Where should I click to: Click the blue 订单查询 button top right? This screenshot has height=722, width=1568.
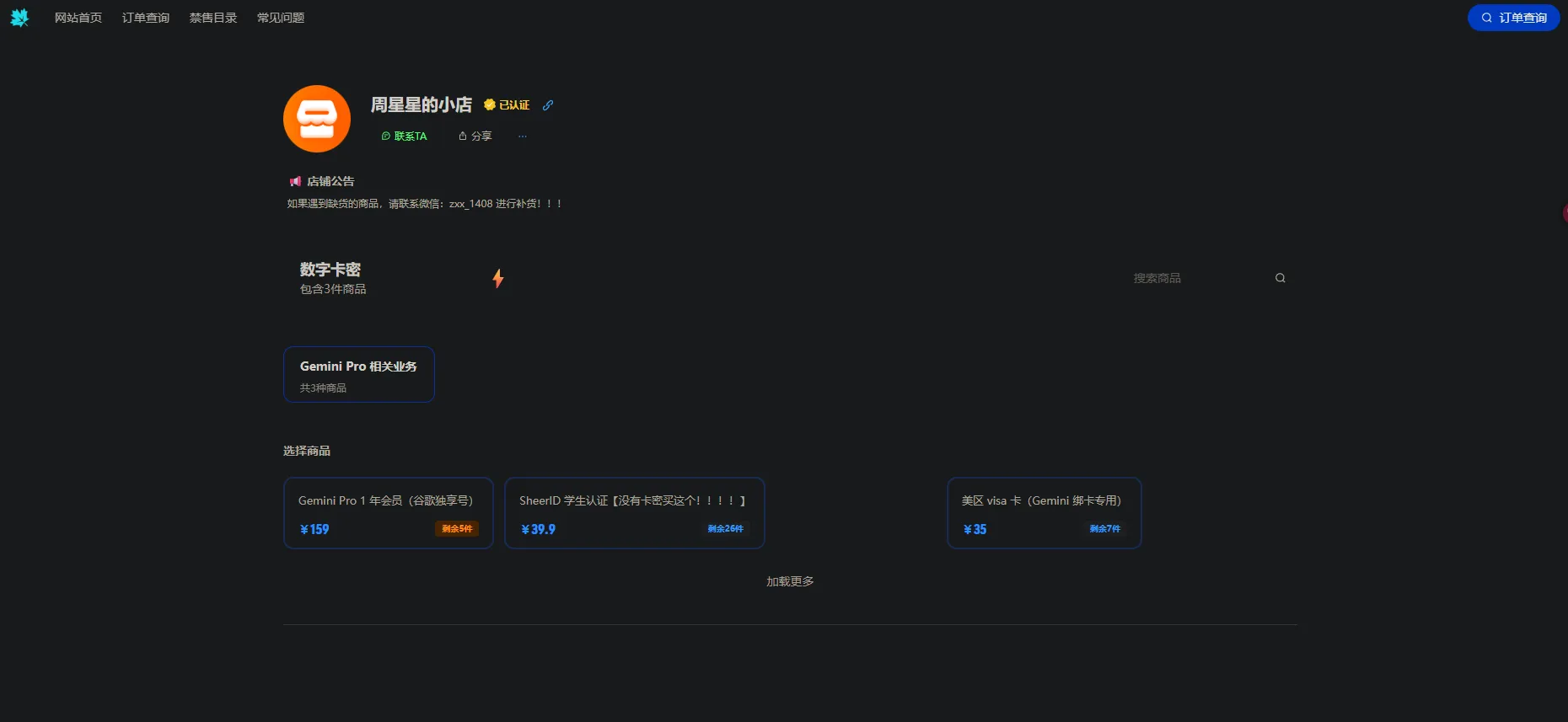1514,18
